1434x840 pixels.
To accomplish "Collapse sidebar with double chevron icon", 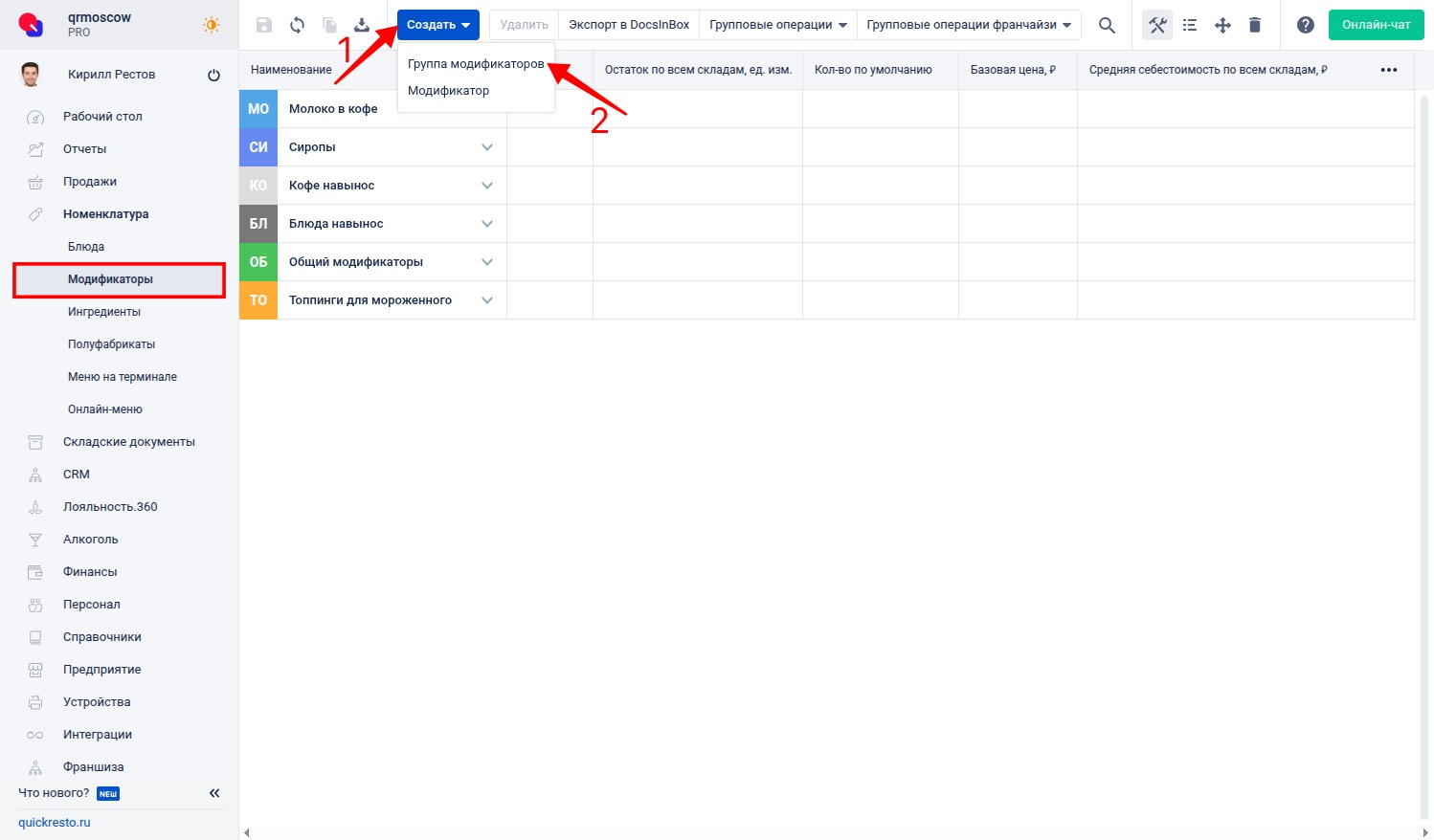I will [214, 793].
